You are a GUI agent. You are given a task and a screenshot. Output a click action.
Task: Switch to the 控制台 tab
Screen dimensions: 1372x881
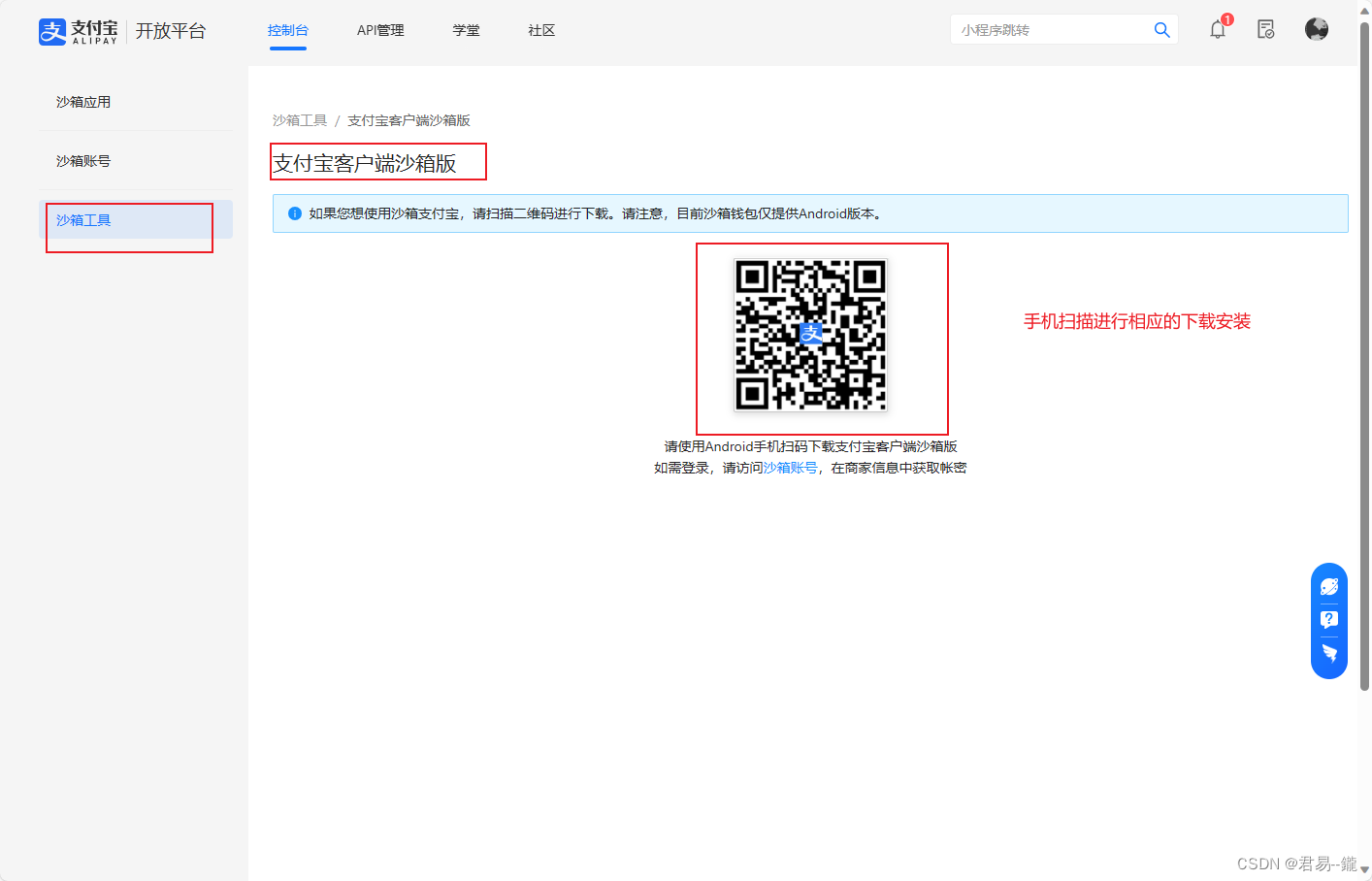pos(288,30)
